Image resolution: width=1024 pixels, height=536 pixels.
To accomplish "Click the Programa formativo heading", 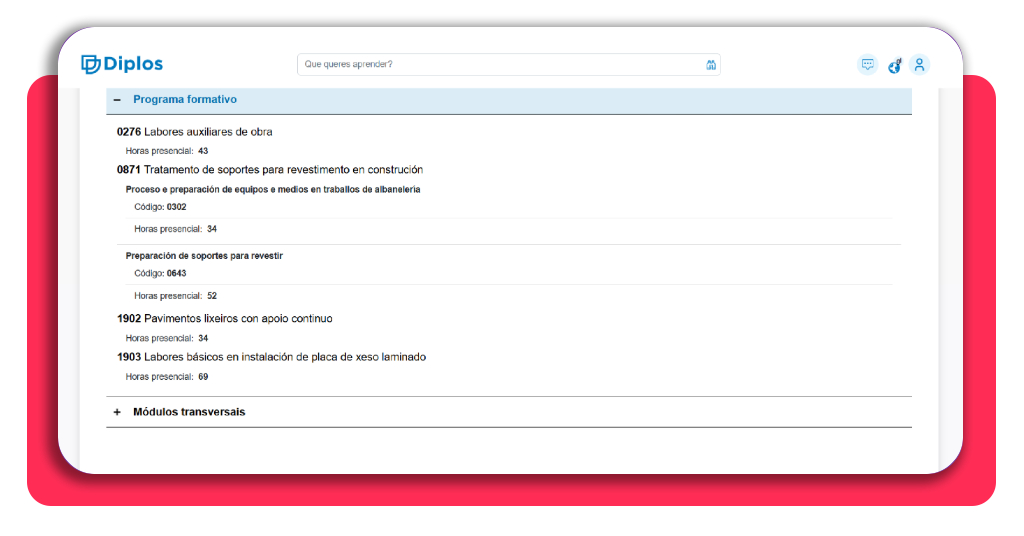I will click(185, 99).
